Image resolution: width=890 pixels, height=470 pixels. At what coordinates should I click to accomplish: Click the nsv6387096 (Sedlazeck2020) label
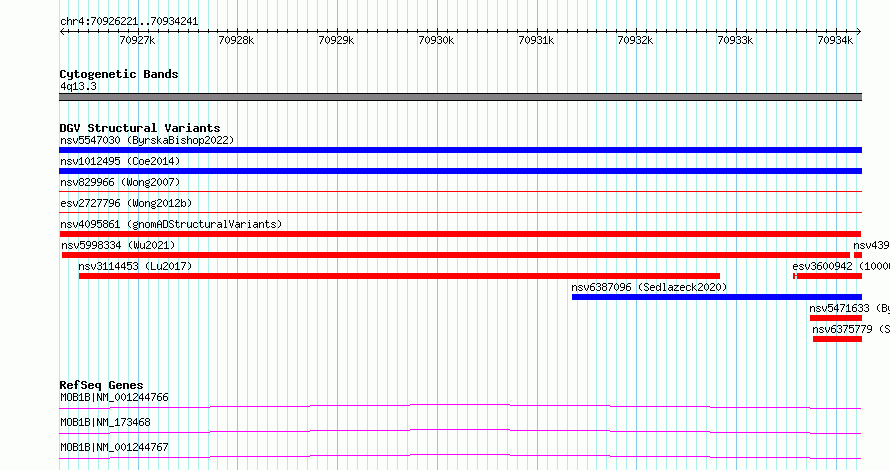(x=649, y=287)
